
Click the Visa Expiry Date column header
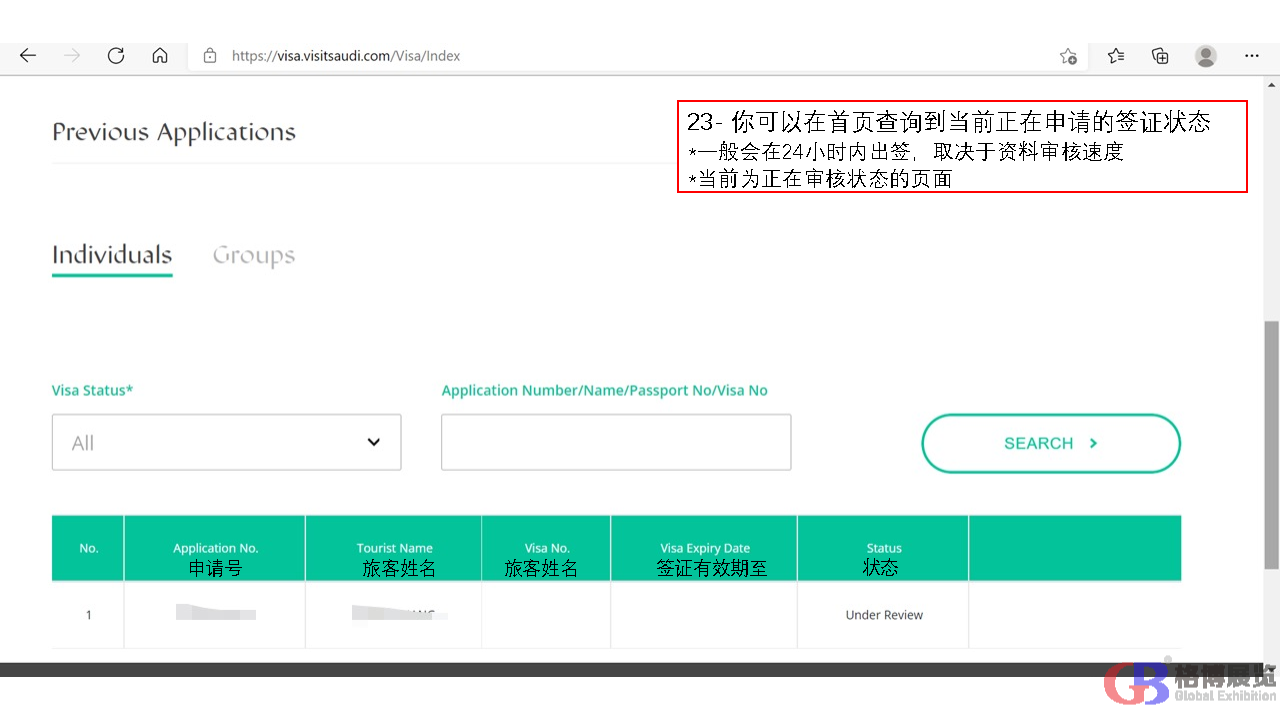tap(704, 549)
